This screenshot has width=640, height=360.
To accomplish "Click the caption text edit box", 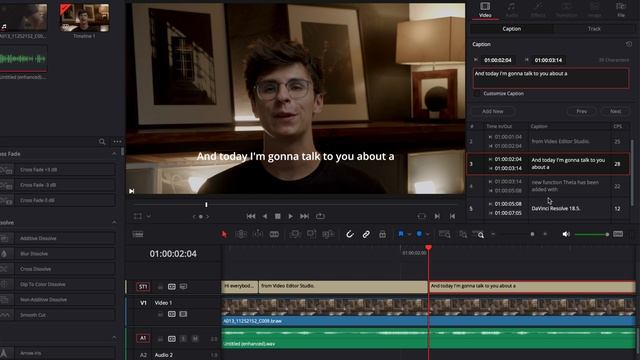I will 551,78.
